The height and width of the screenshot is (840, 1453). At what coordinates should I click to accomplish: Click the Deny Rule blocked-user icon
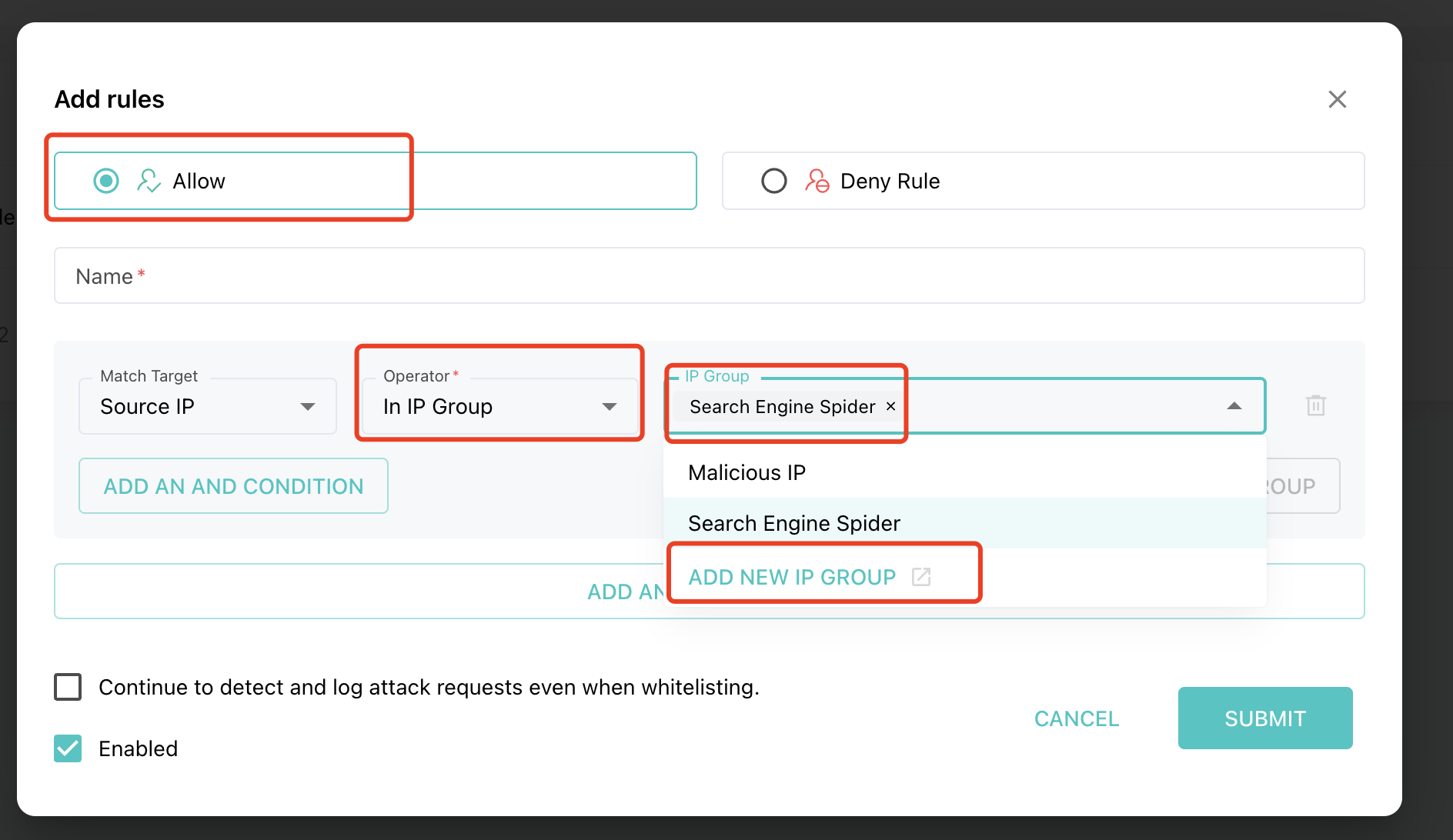tap(817, 181)
